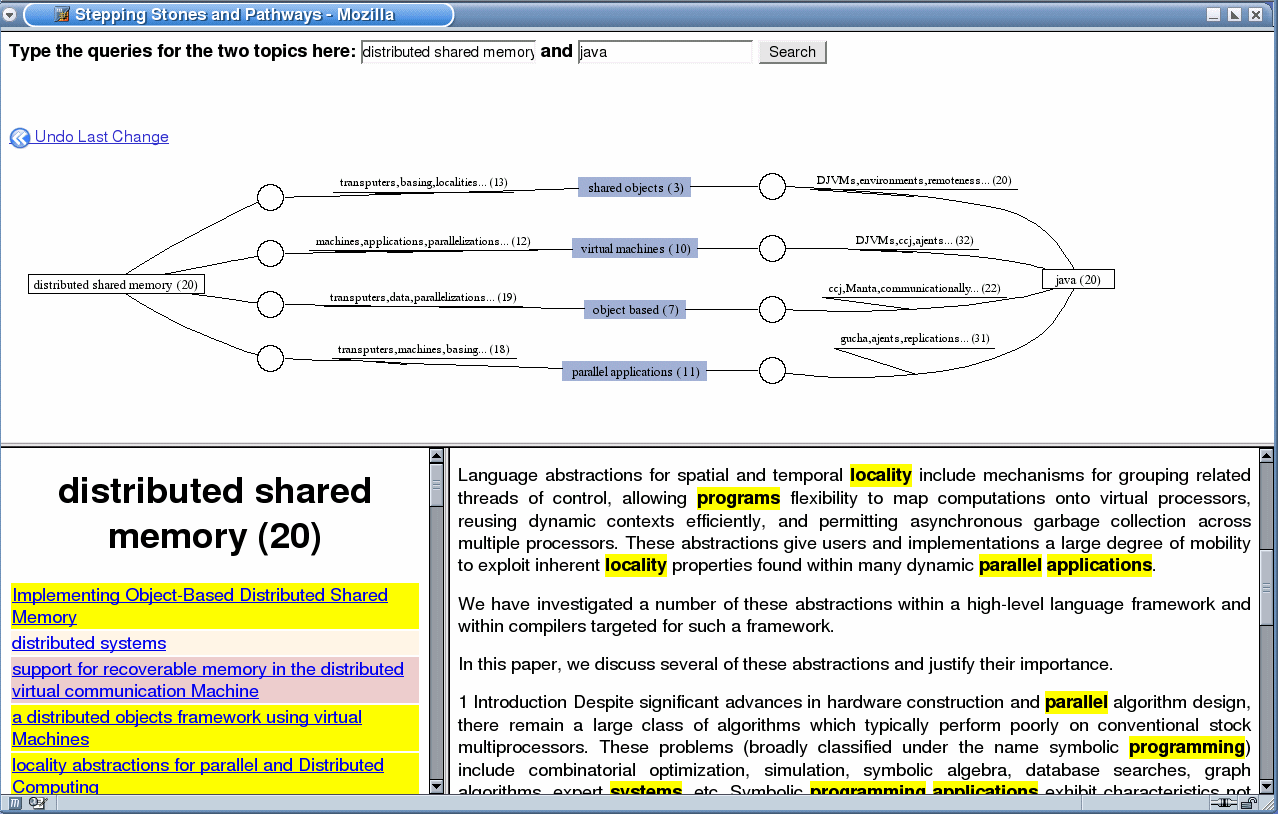This screenshot has height=814, width=1278.
Task: Click the security lock icon in status bar
Action: click(x=1249, y=802)
